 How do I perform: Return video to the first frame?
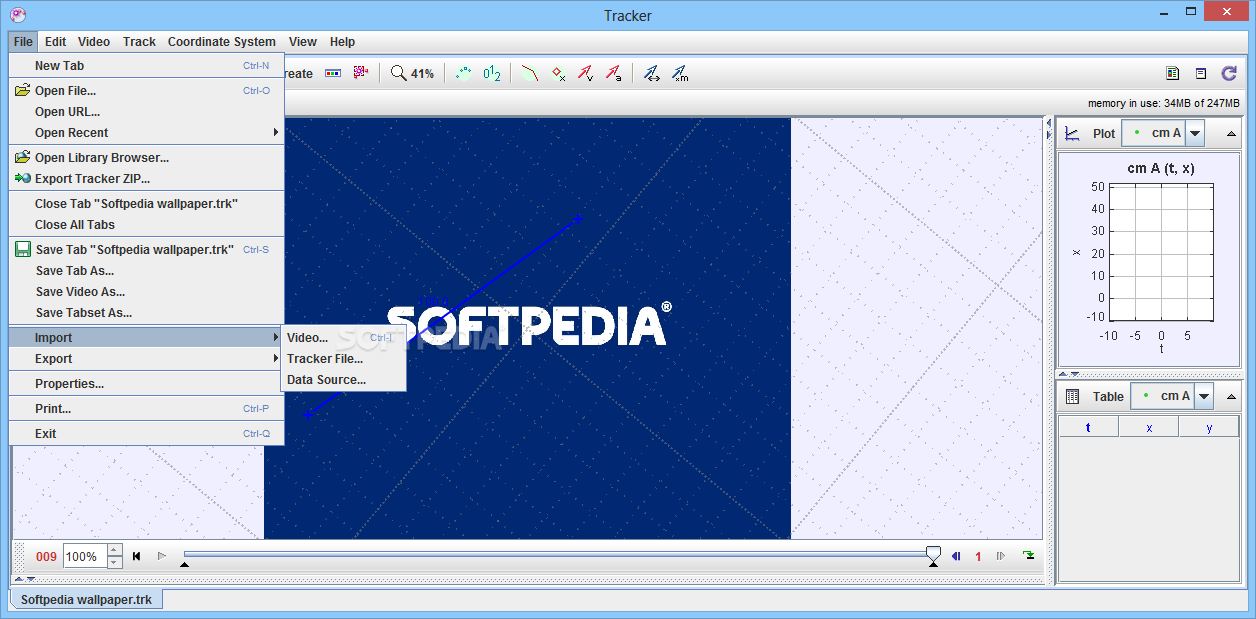[x=136, y=556]
